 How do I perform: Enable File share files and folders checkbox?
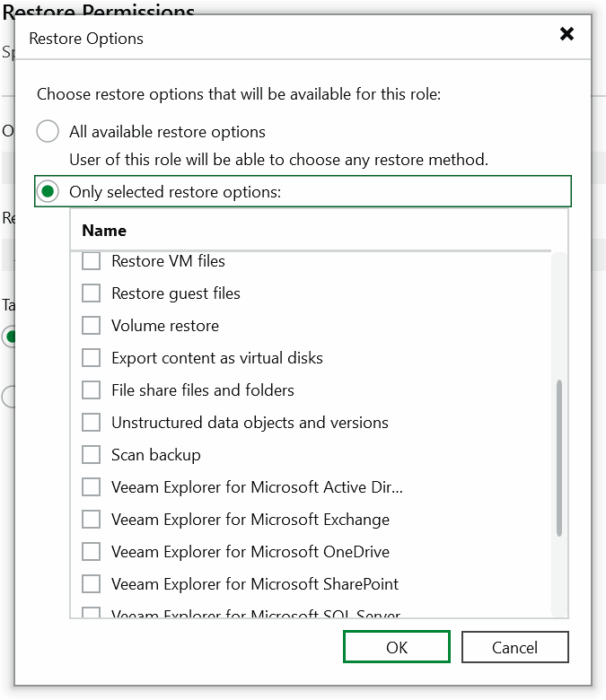tap(91, 390)
